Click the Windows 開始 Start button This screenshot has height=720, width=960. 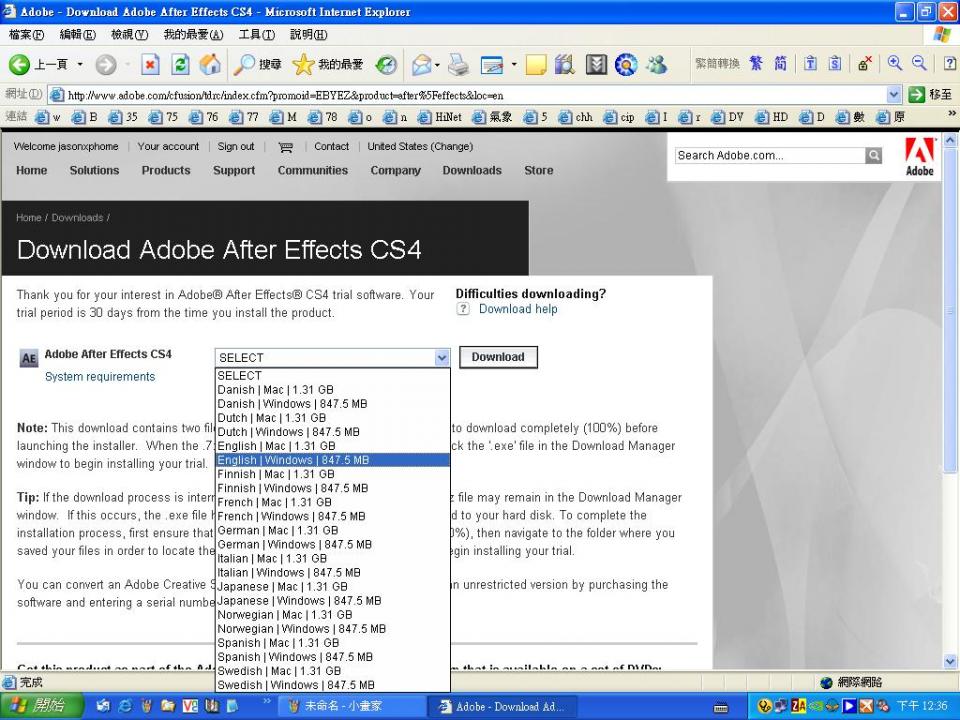[42, 706]
